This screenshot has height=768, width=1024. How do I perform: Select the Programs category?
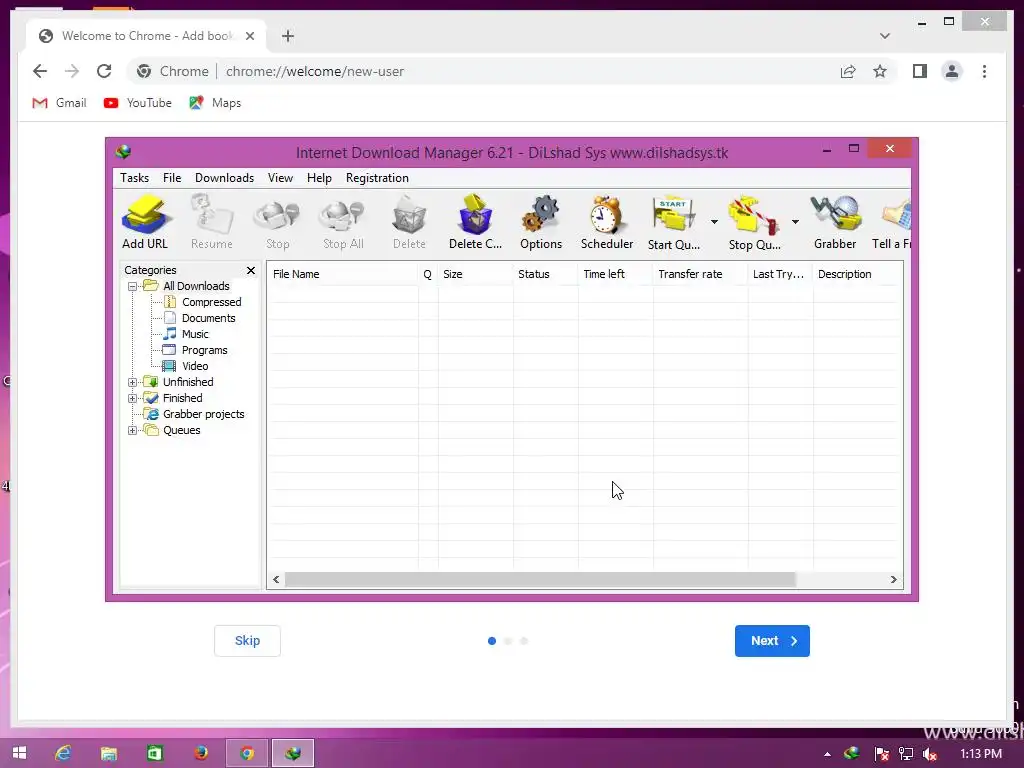(204, 350)
